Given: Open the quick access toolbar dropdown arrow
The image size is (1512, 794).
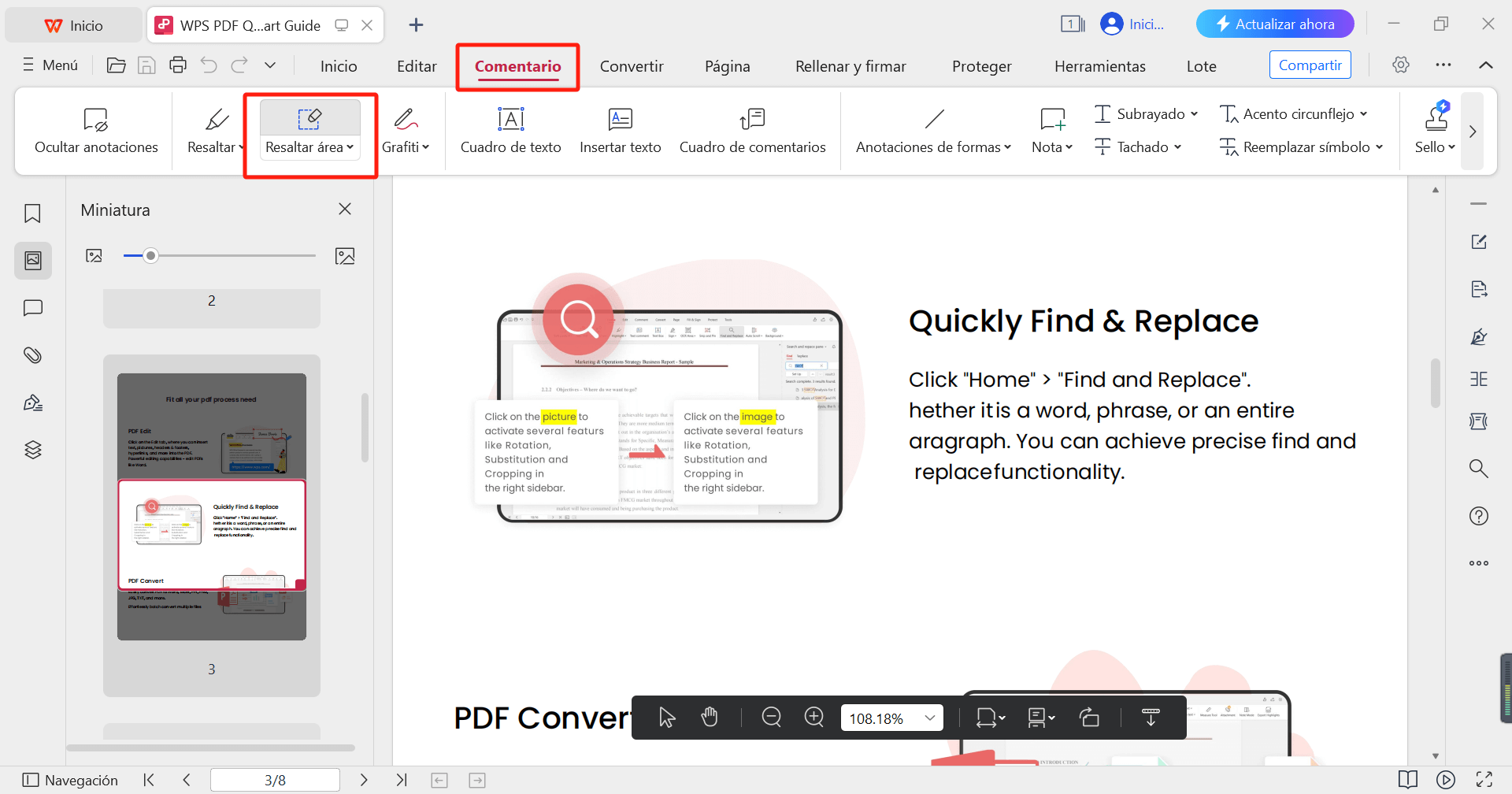Looking at the screenshot, I should click(270, 65).
